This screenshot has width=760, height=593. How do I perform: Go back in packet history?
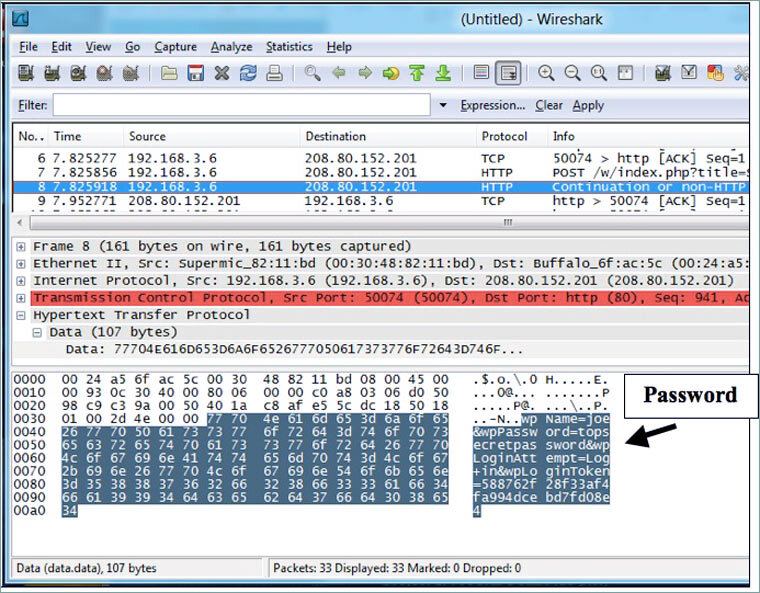click(x=339, y=73)
